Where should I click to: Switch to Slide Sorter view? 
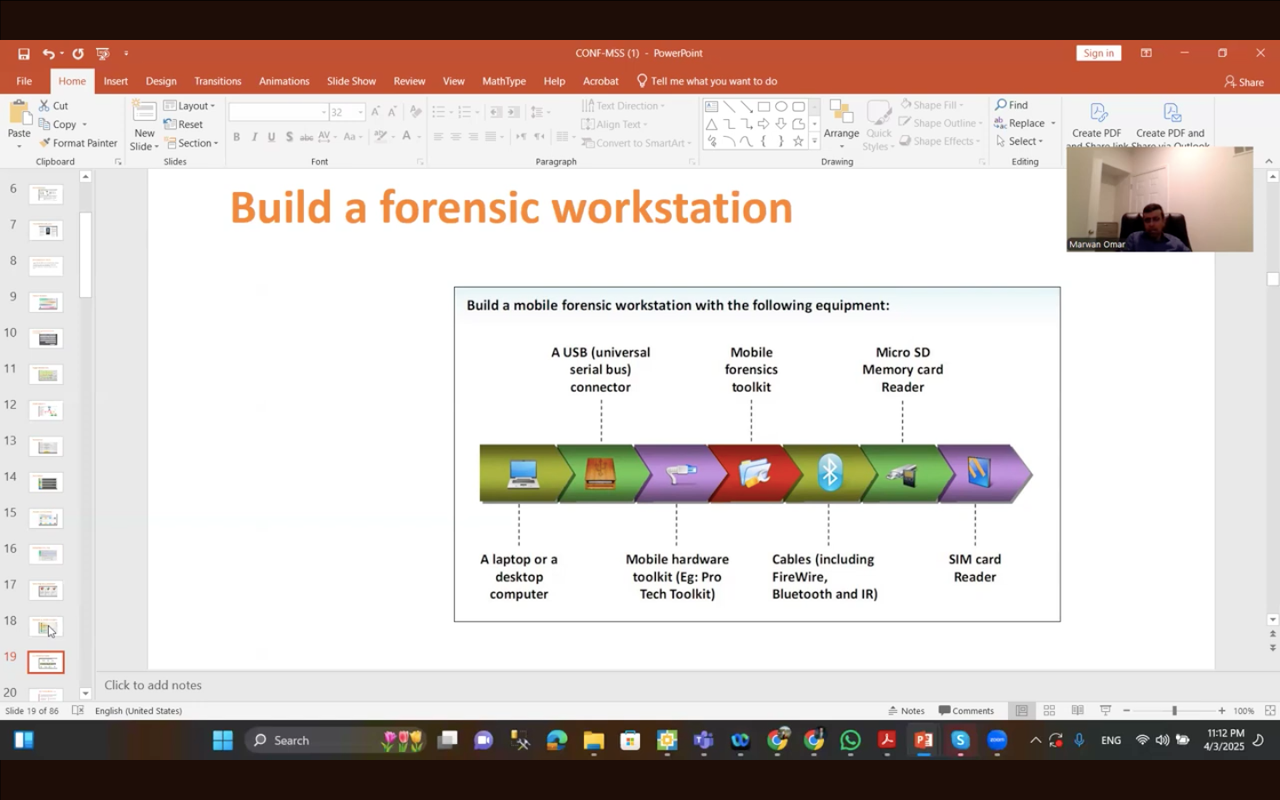coord(1049,711)
